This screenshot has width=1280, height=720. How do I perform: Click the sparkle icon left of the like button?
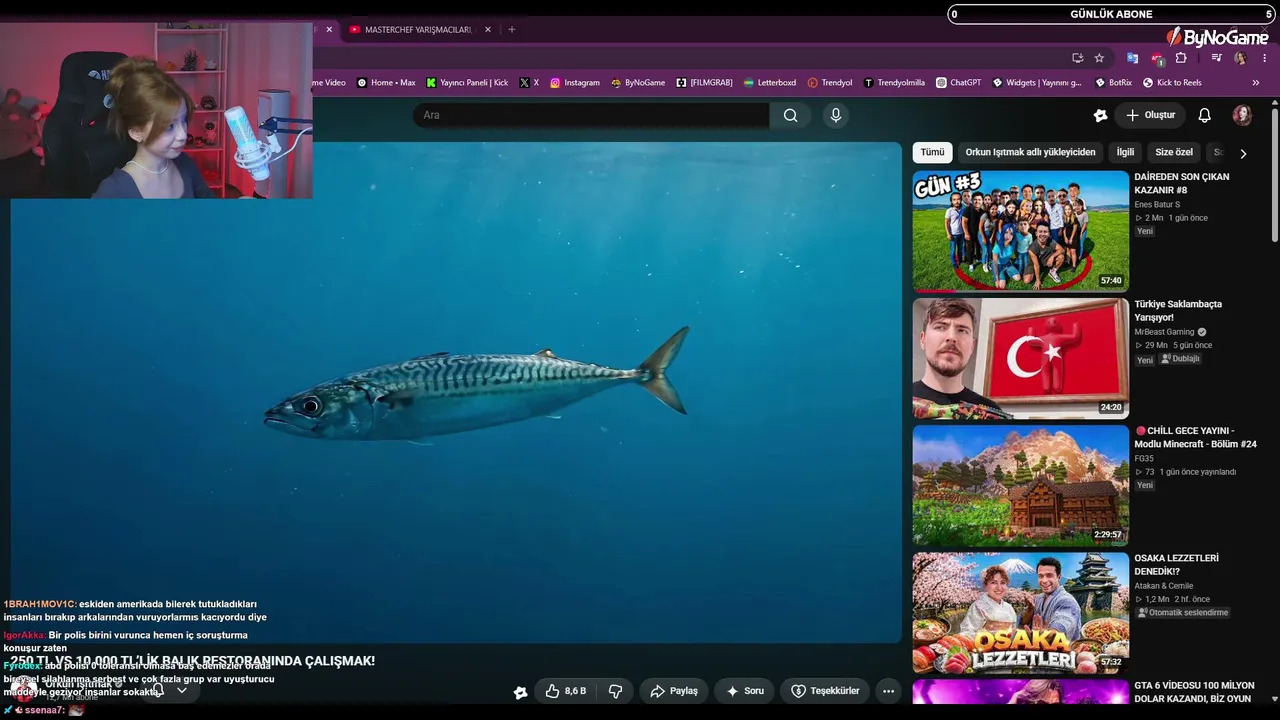(520, 691)
